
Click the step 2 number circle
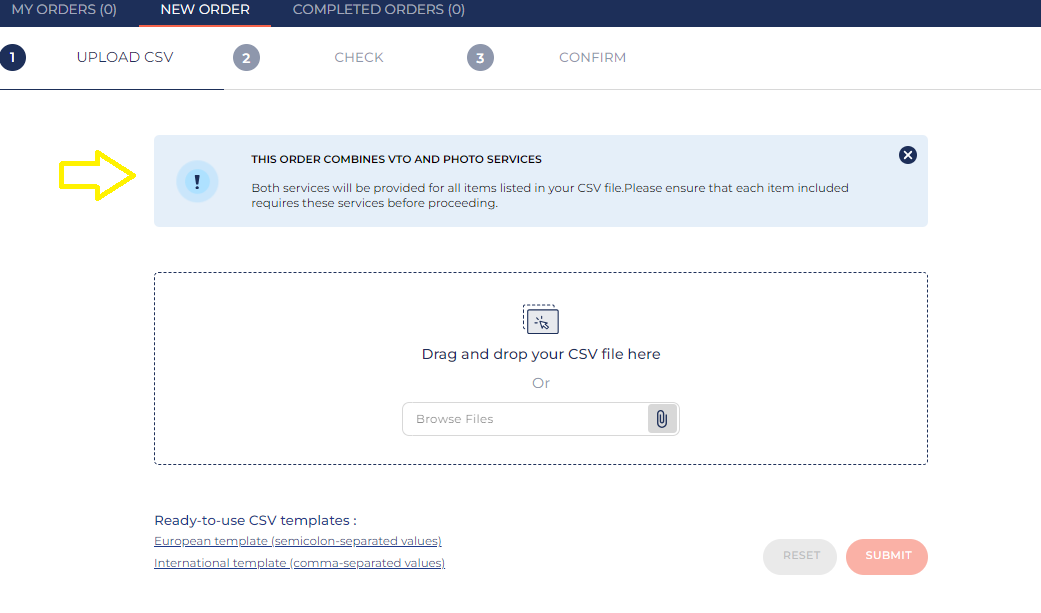[246, 58]
